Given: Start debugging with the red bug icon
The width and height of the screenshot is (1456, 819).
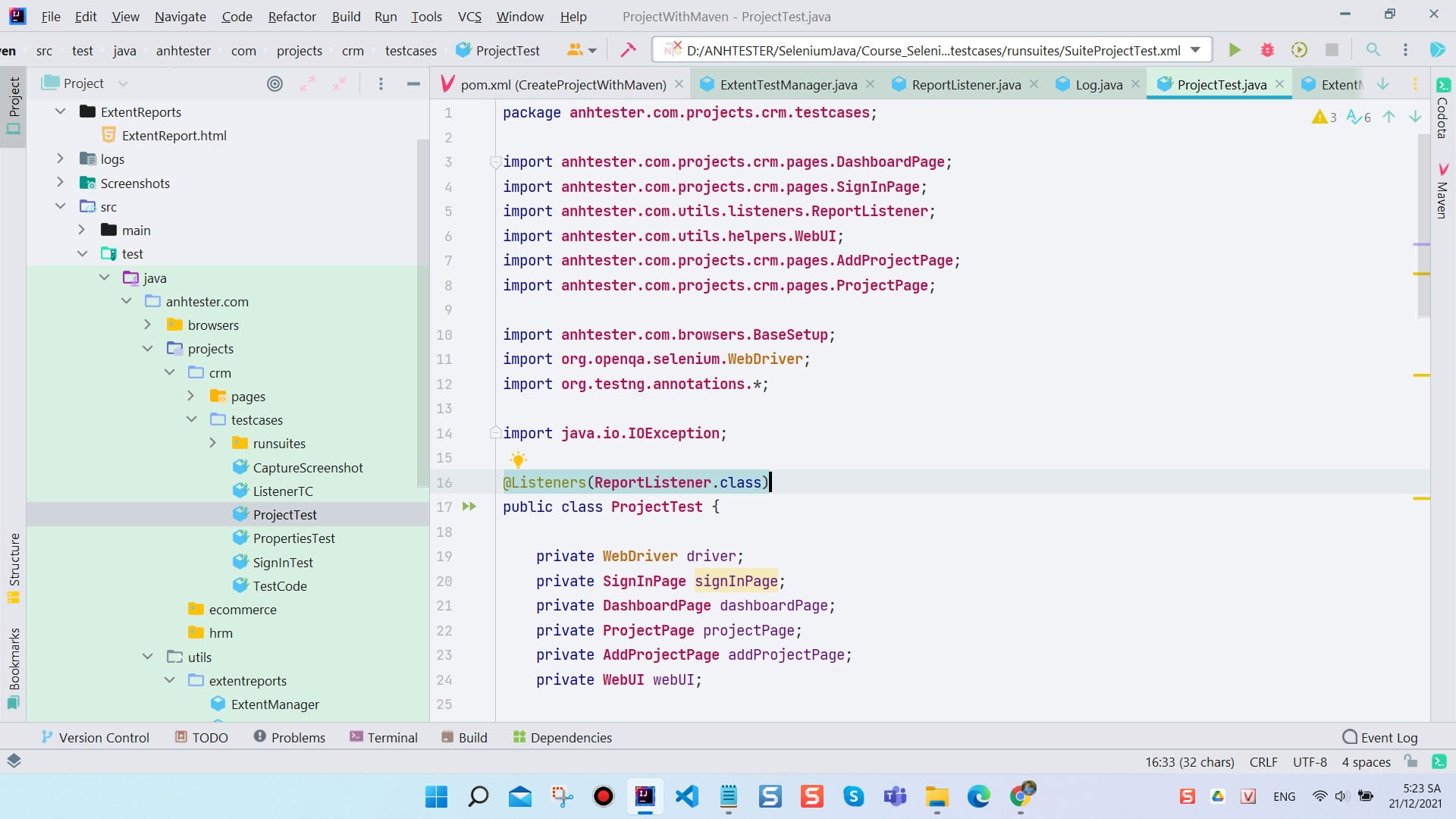Looking at the screenshot, I should click(1267, 50).
